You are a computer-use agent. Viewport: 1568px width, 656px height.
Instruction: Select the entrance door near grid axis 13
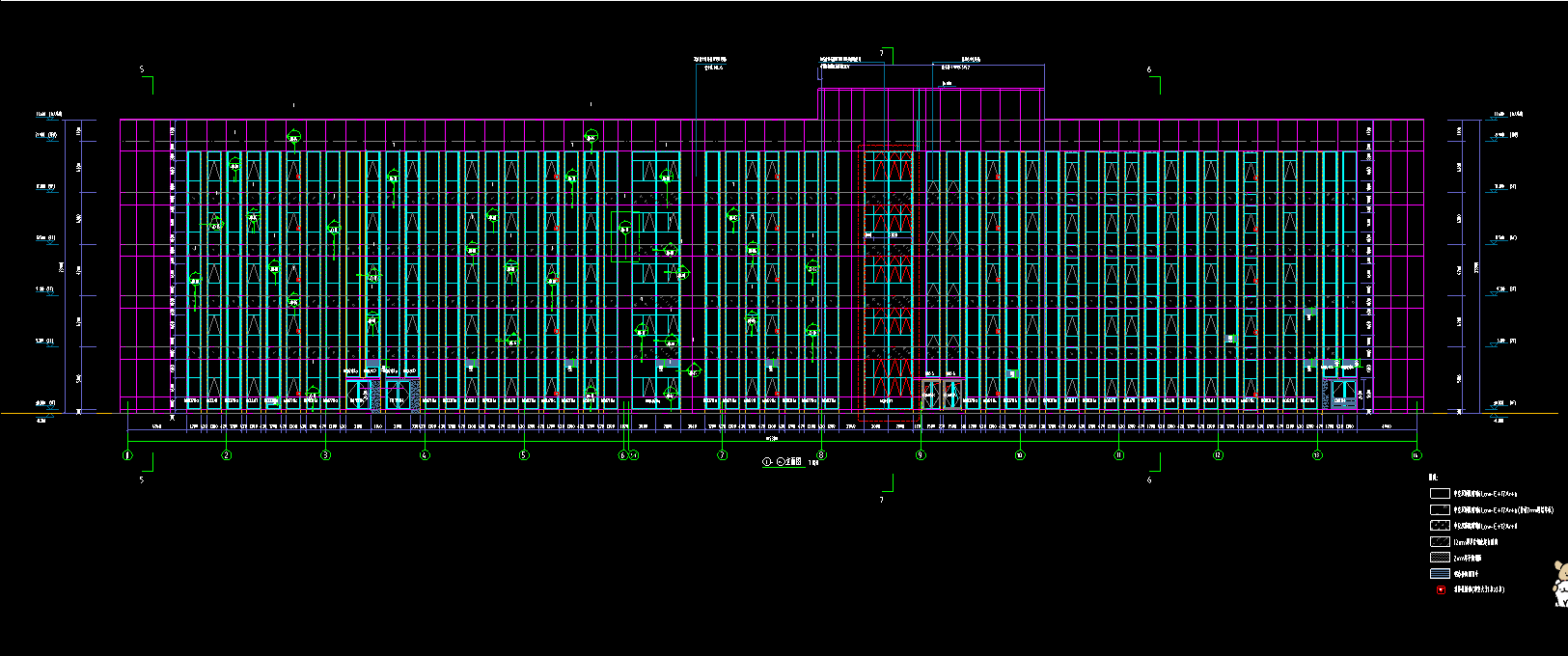pyautogui.click(x=1343, y=394)
